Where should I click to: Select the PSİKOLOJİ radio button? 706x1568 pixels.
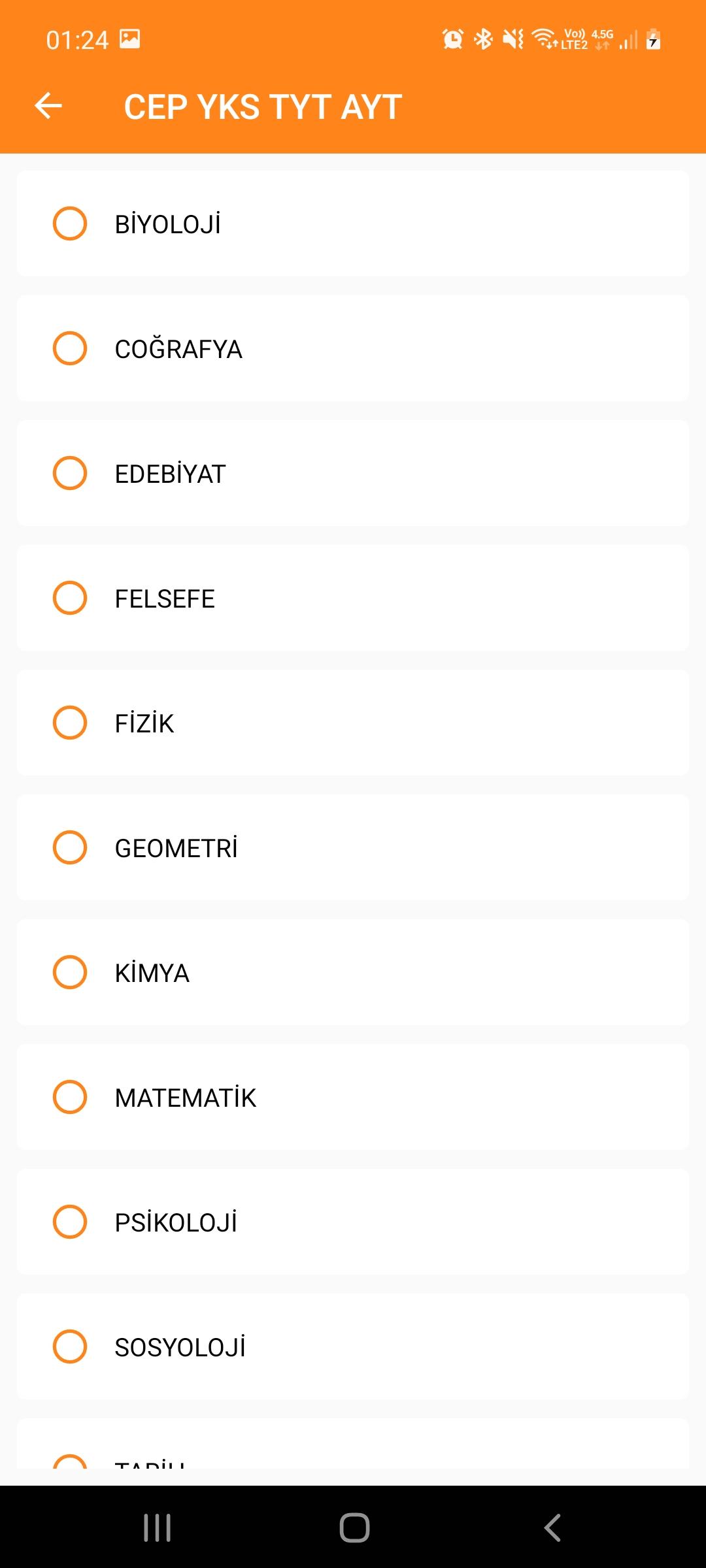point(70,1222)
